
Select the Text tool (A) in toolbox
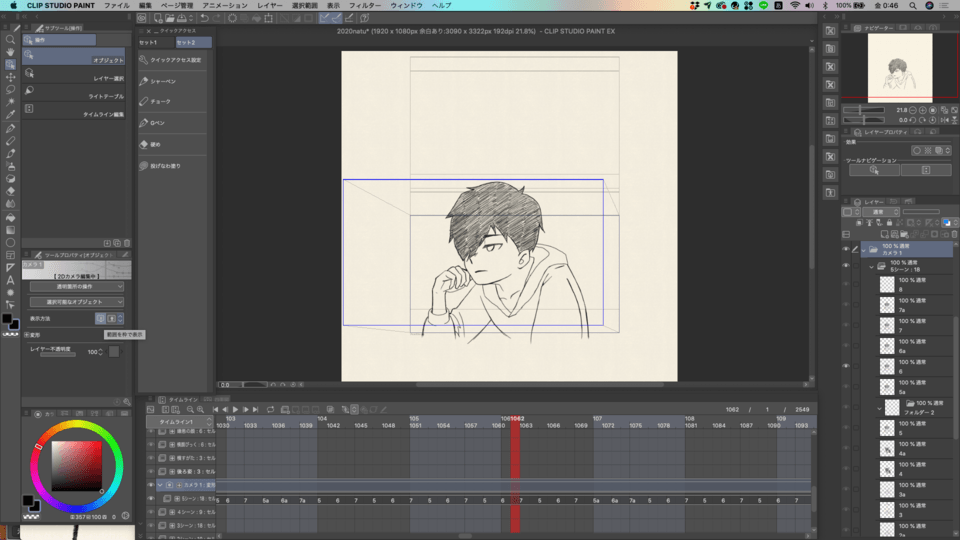(x=10, y=280)
